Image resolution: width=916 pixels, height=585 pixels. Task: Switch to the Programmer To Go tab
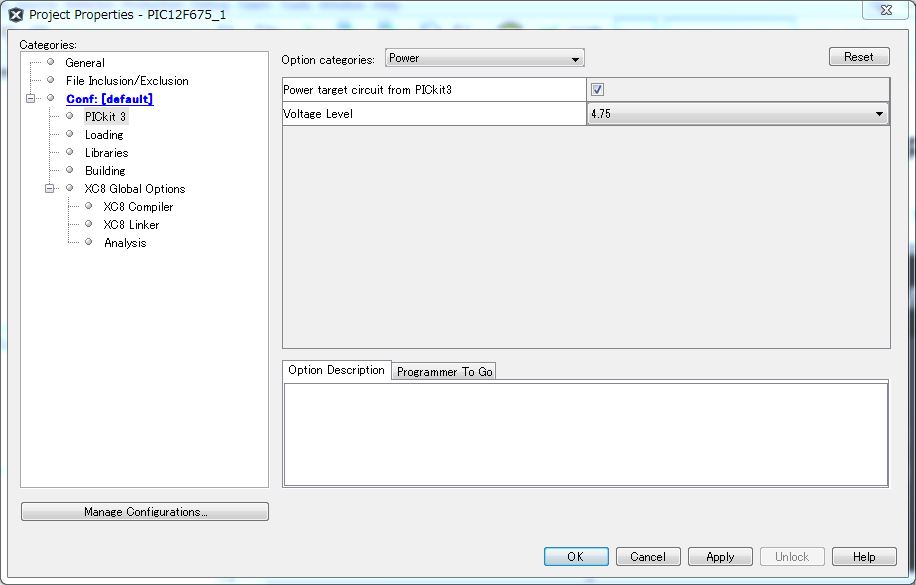point(444,371)
